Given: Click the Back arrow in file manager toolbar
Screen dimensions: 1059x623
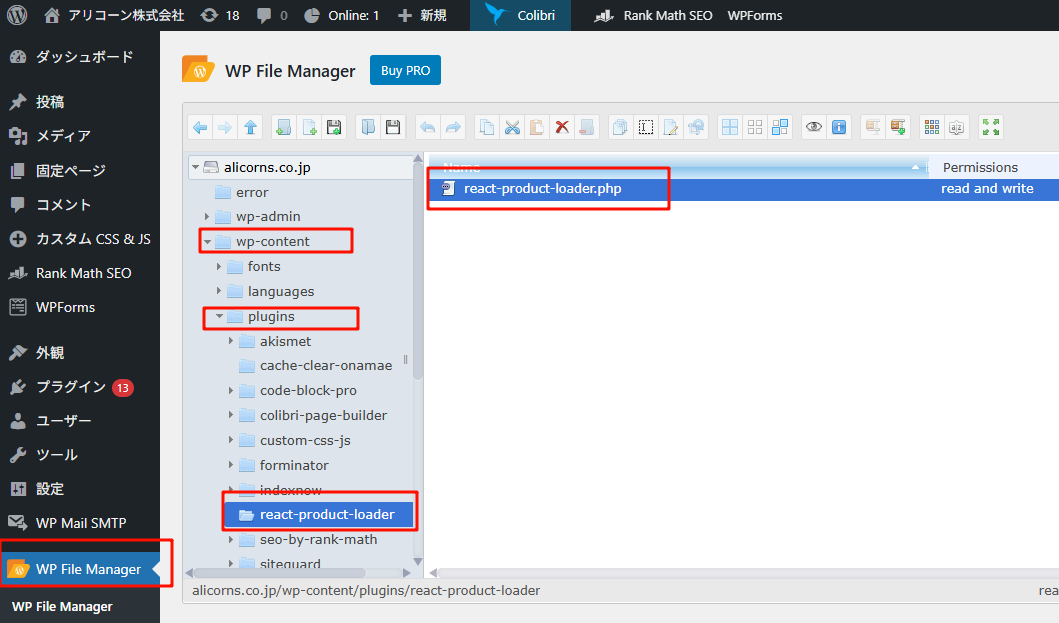Looking at the screenshot, I should [200, 127].
